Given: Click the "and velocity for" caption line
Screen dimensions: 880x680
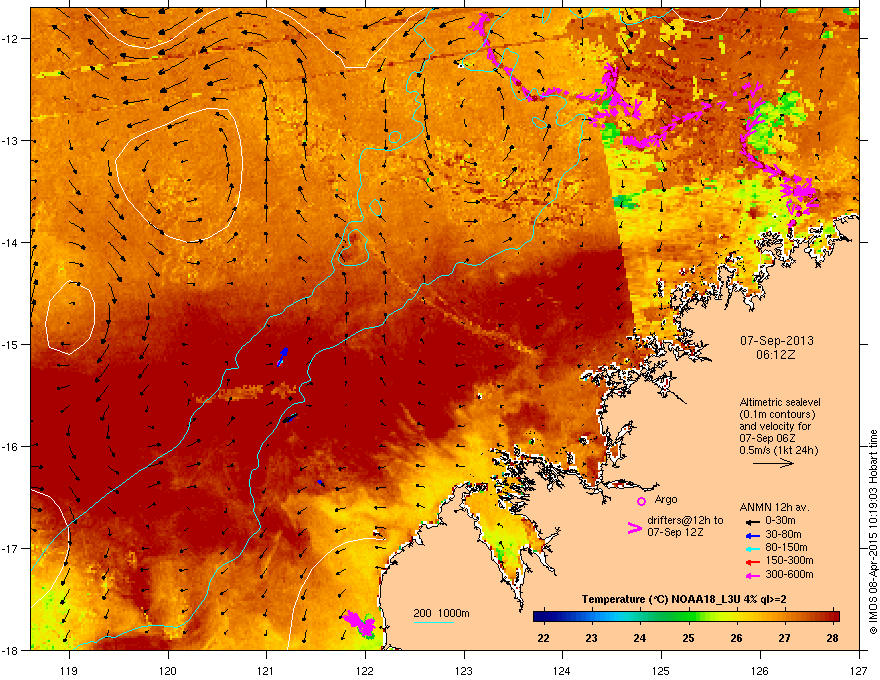Looking at the screenshot, I should pos(774,426).
